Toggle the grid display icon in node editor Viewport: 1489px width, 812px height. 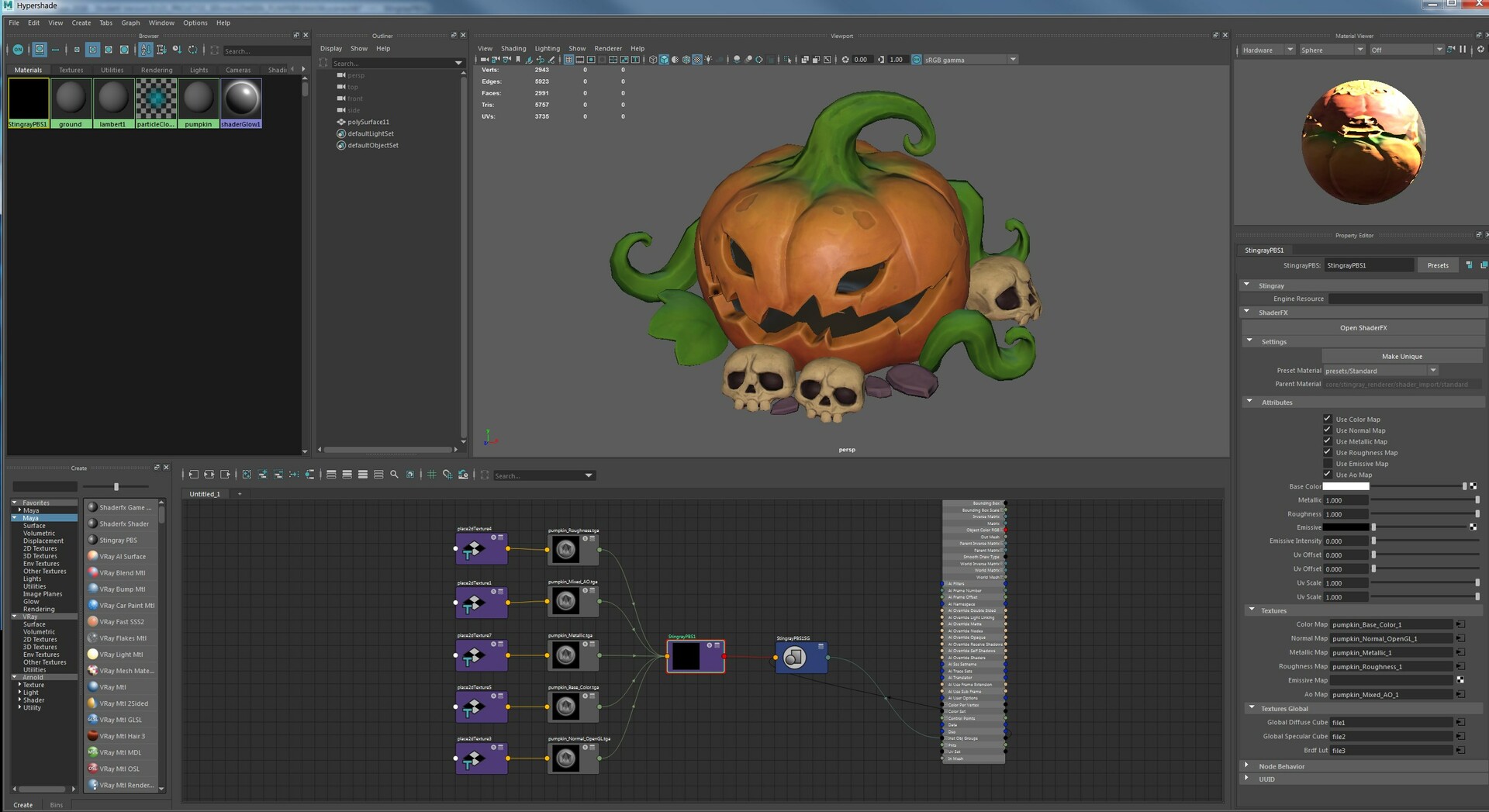point(432,475)
